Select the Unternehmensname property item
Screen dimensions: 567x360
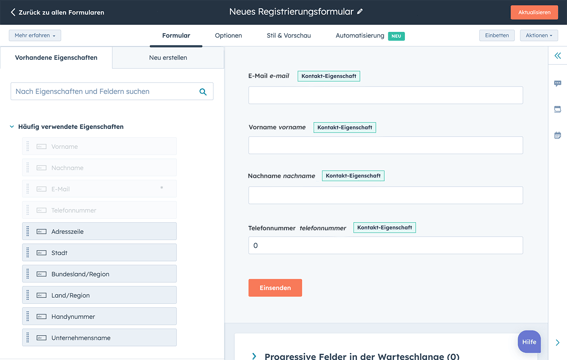tap(99, 338)
